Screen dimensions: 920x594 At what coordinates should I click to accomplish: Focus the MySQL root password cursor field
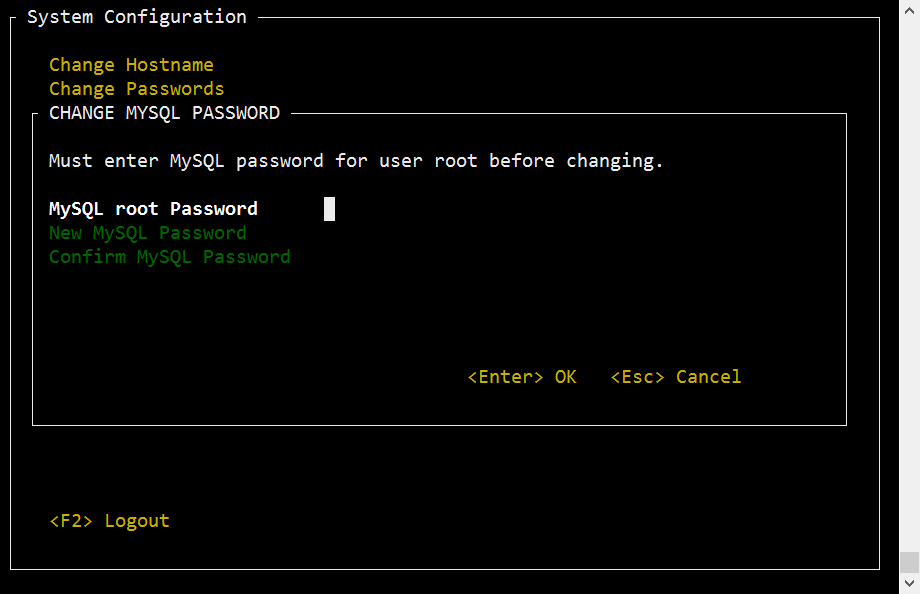329,209
